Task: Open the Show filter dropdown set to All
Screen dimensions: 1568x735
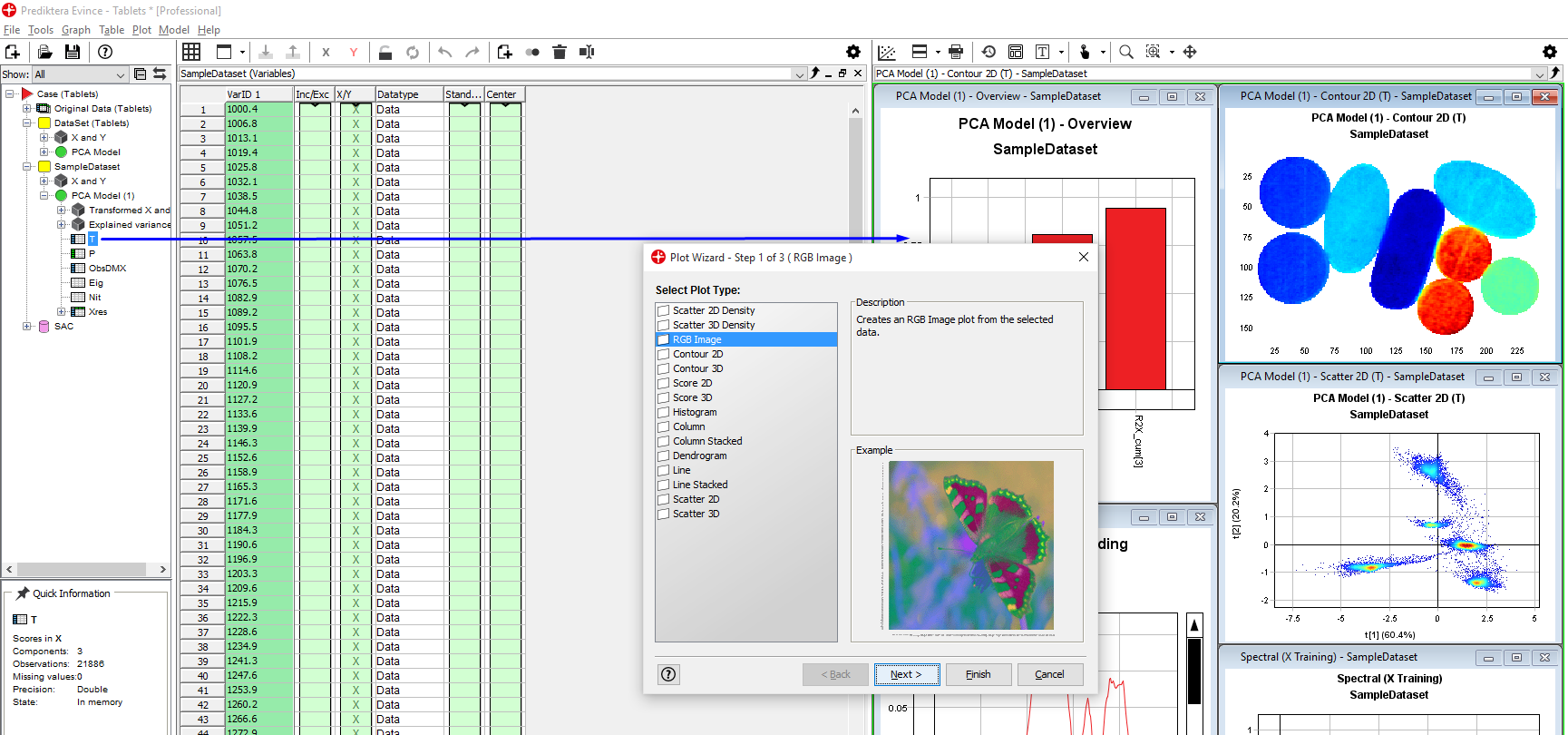Action: tap(80, 74)
